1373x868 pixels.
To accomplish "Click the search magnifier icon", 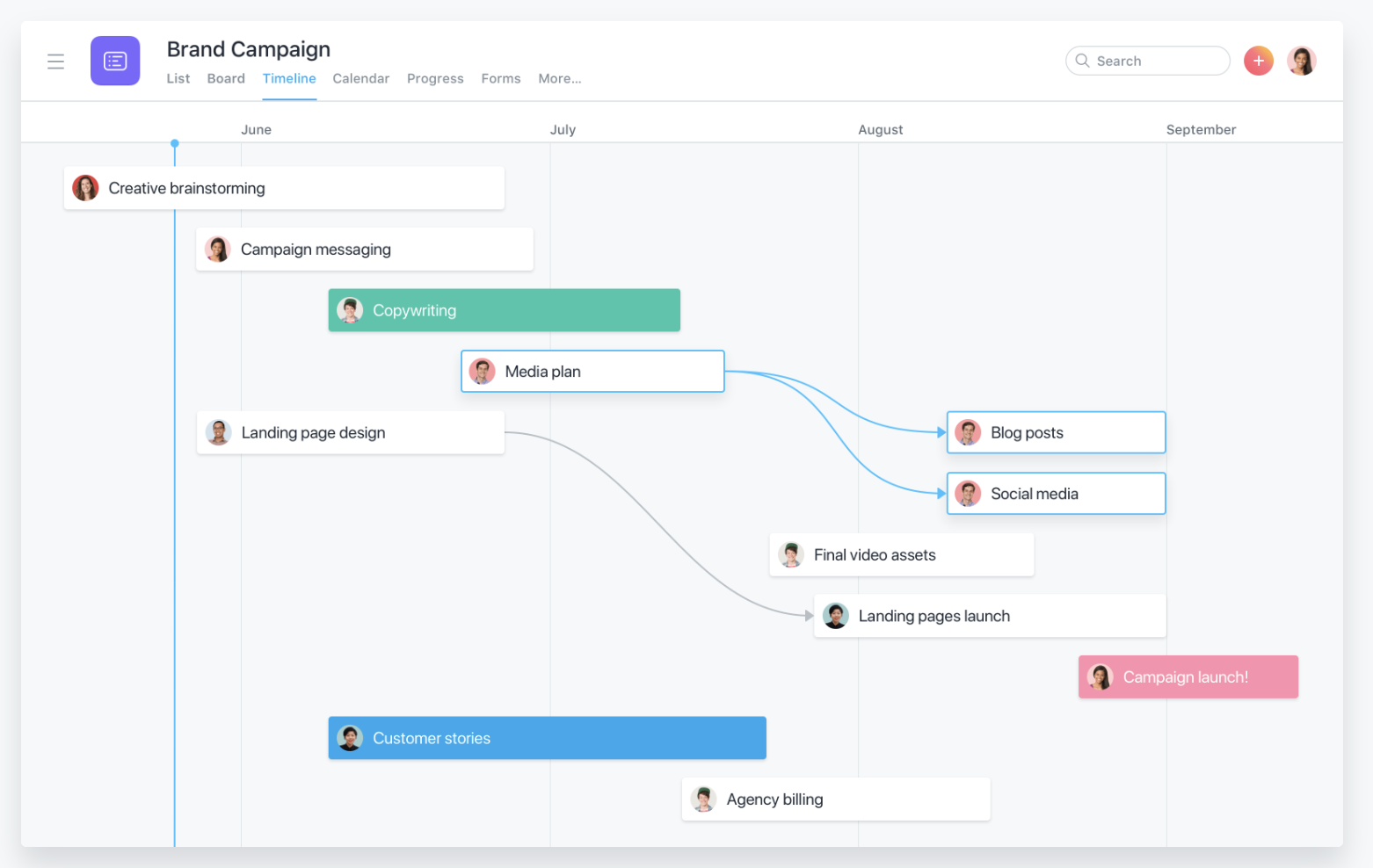I will point(1083,61).
